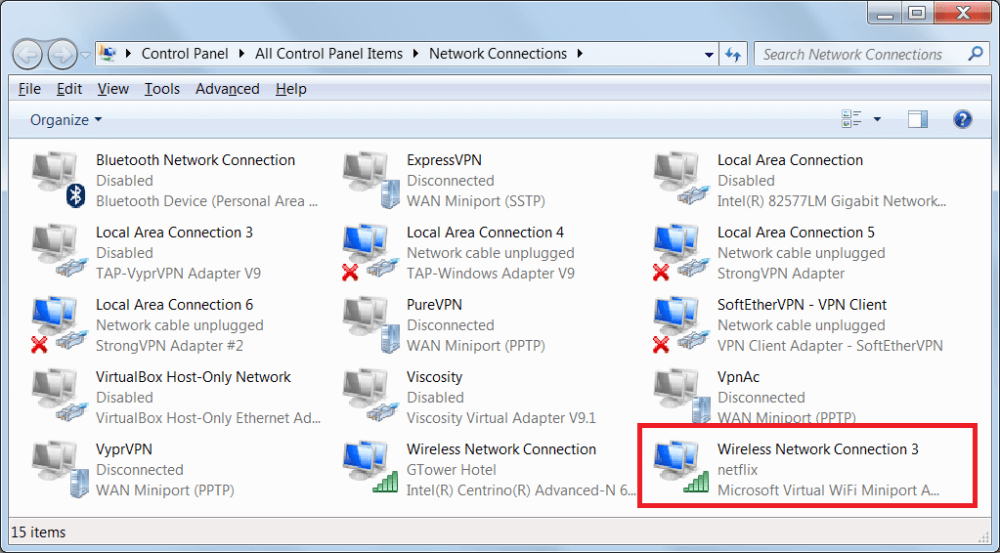Image resolution: width=1000 pixels, height=553 pixels.
Task: Go to All Control Panel Items breadcrumb
Action: (x=328, y=54)
